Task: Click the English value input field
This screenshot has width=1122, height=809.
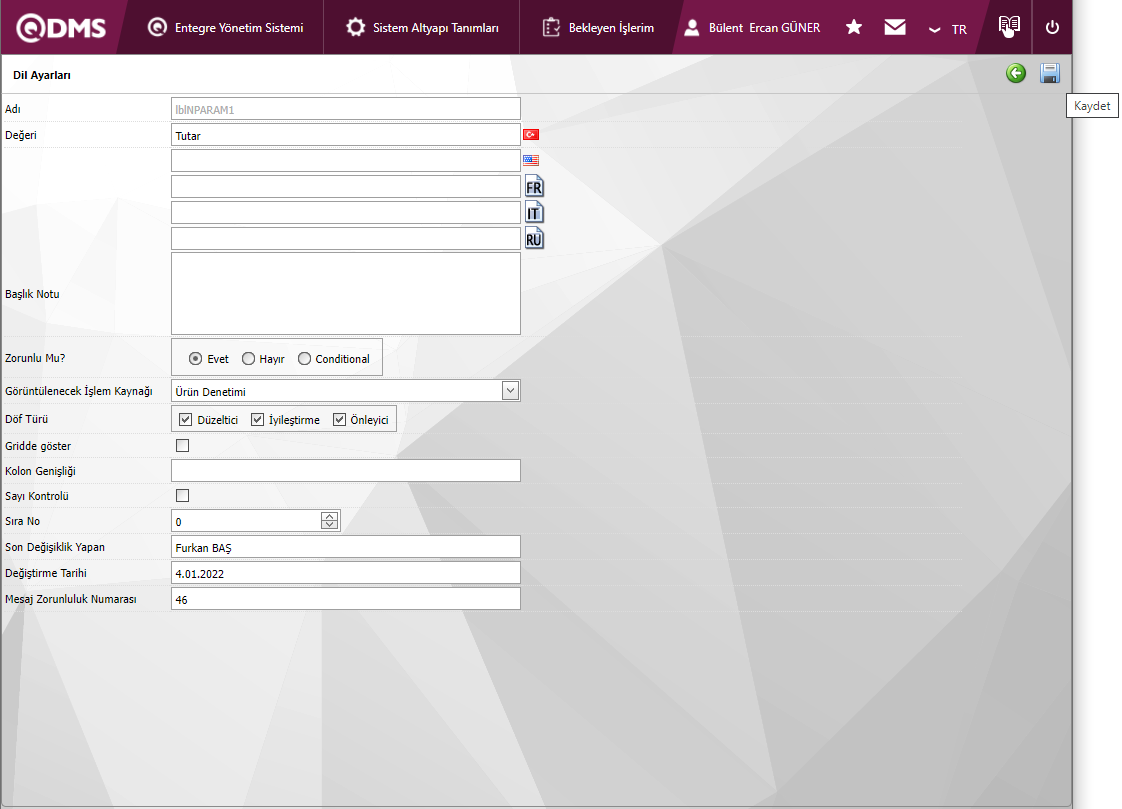Action: coord(346,160)
